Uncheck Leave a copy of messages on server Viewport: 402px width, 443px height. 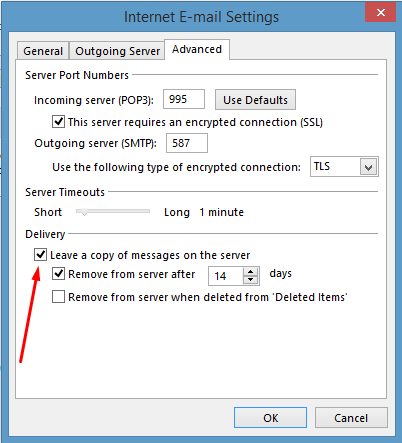click(x=40, y=255)
